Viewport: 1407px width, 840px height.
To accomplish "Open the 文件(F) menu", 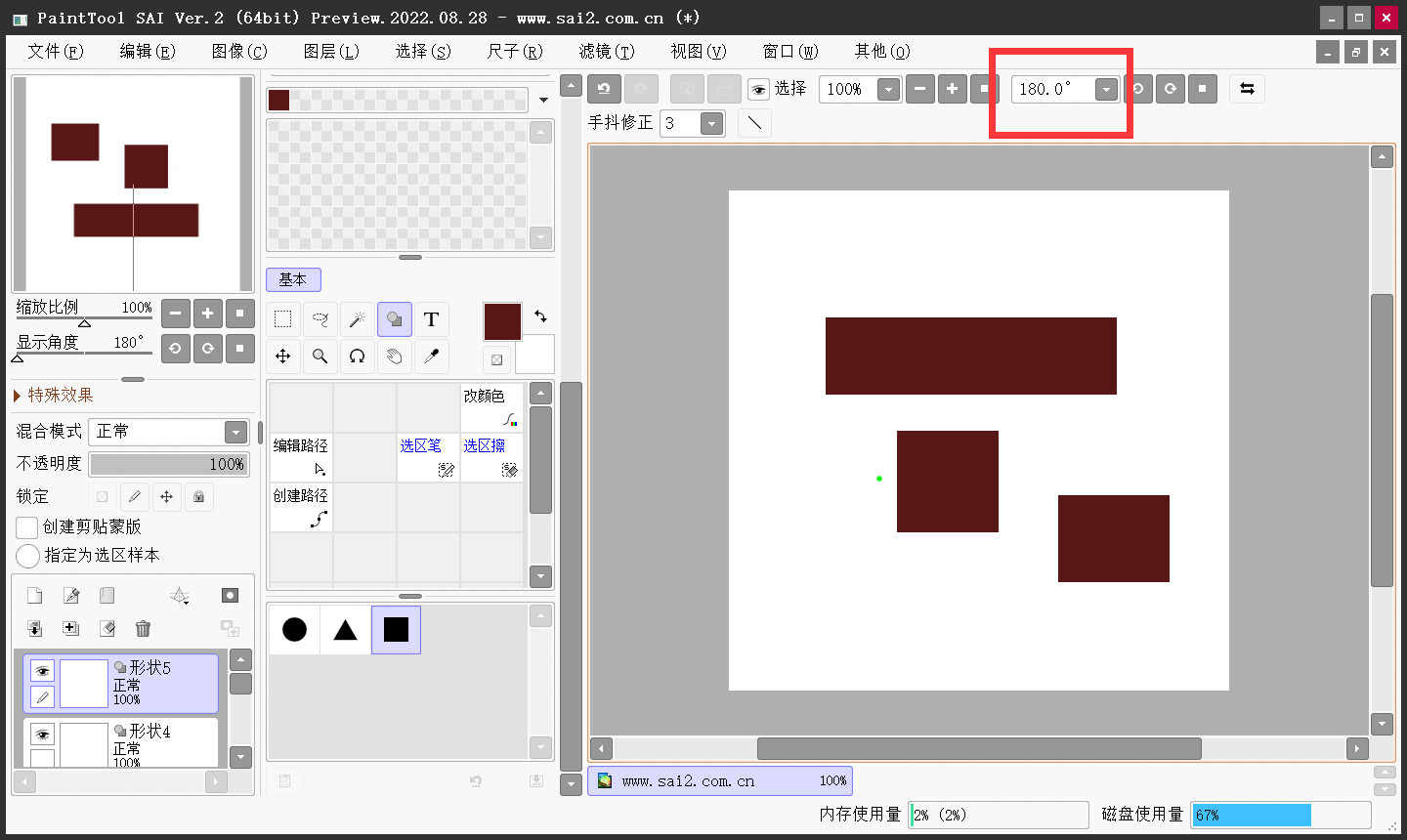I will point(56,51).
